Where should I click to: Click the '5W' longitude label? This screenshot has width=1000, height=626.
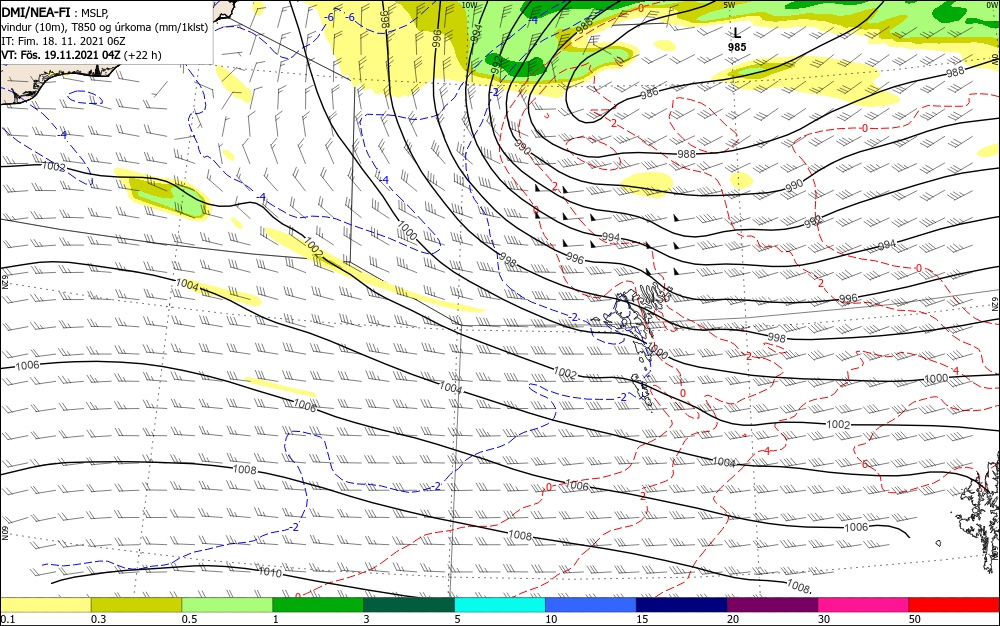pos(729,5)
